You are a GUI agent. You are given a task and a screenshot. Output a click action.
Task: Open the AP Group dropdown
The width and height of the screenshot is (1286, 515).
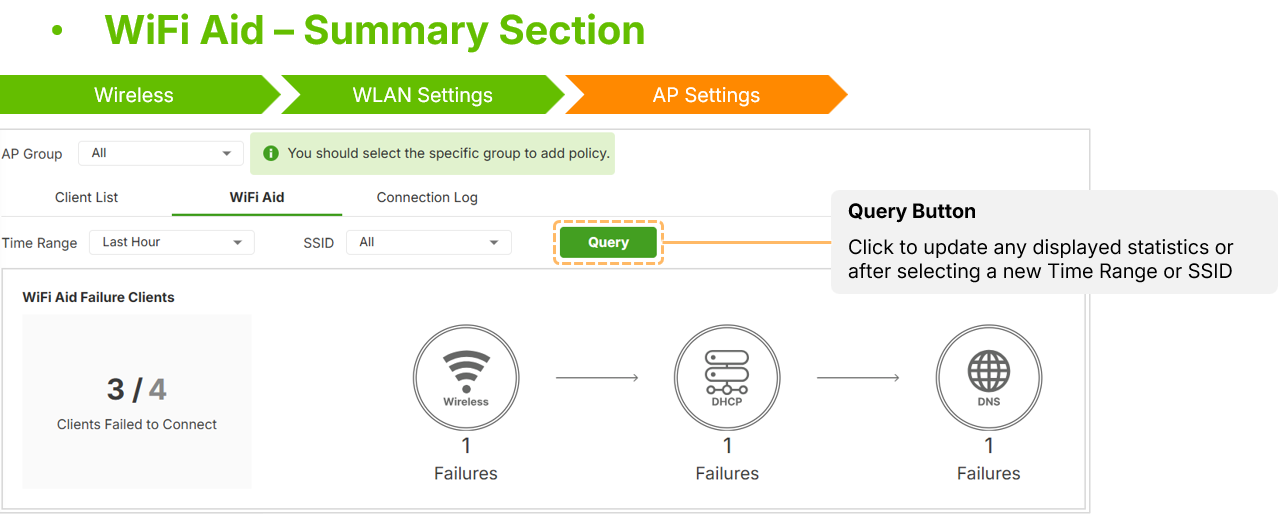point(161,153)
